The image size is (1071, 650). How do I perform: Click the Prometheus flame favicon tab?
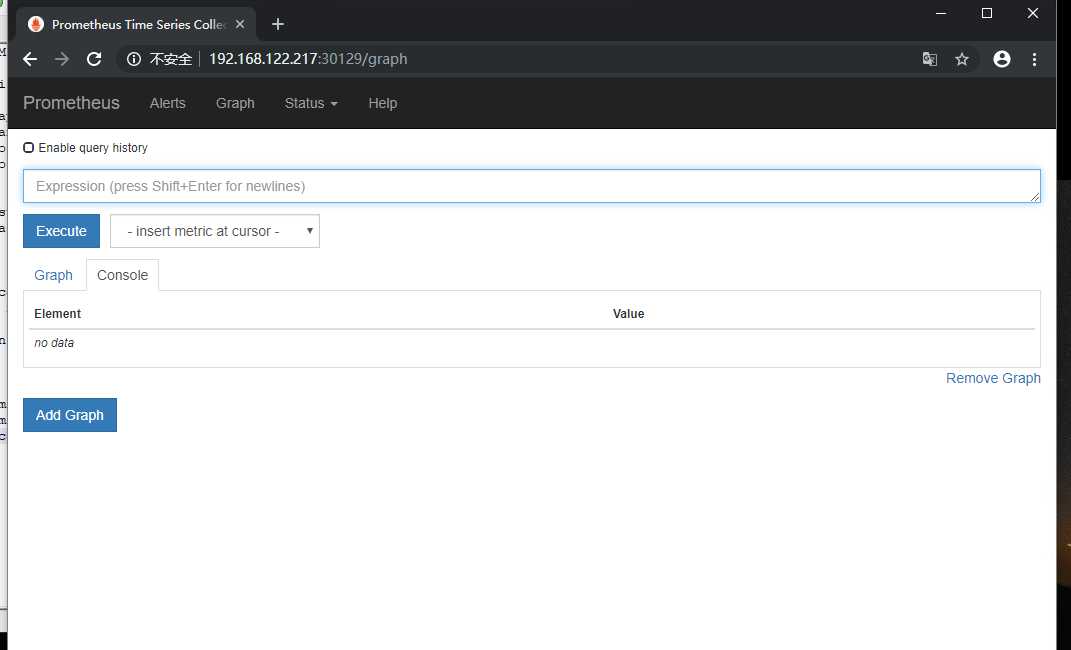[x=36, y=25]
